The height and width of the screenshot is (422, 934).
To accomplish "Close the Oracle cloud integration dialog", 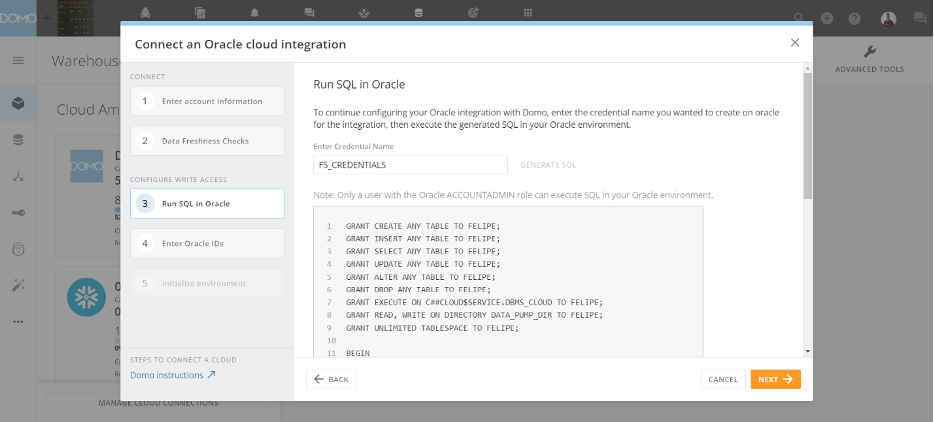I will (795, 43).
